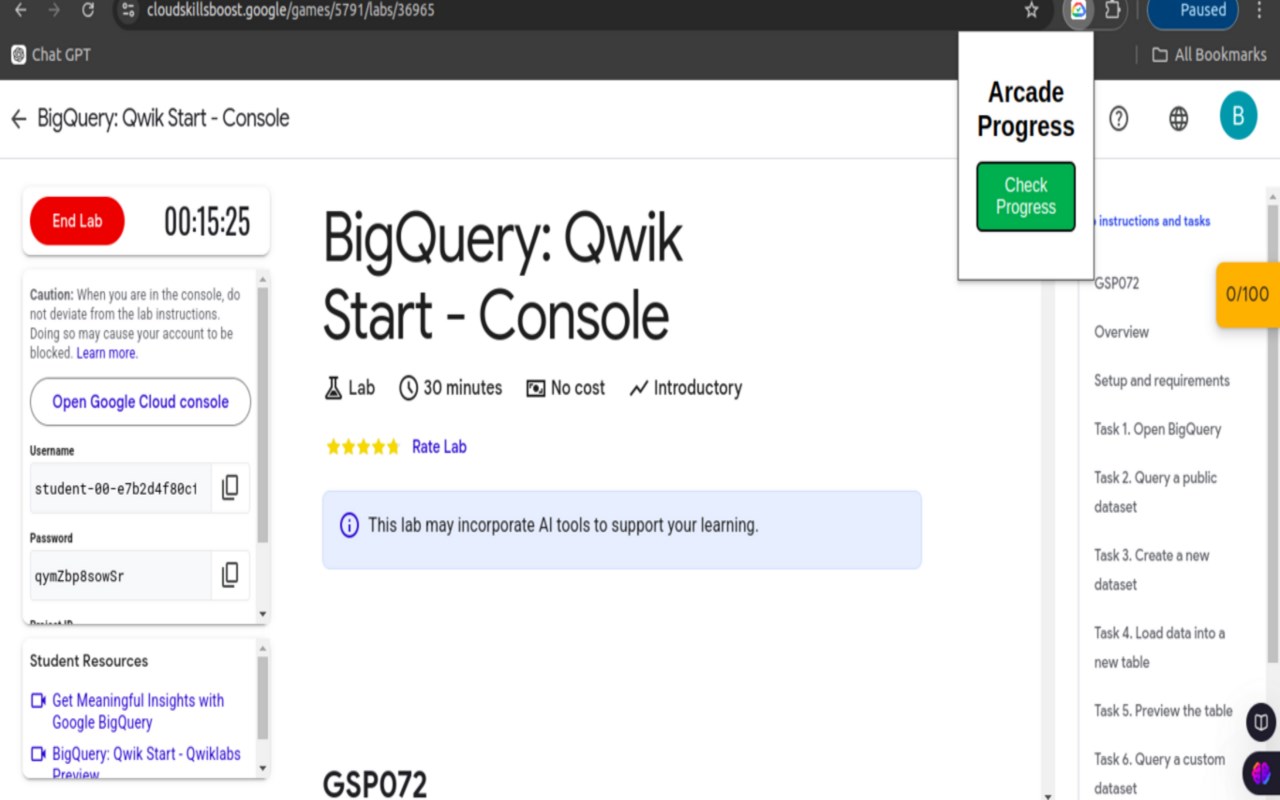This screenshot has height=800, width=1280.
Task: Copy the username to clipboard
Action: (230, 488)
